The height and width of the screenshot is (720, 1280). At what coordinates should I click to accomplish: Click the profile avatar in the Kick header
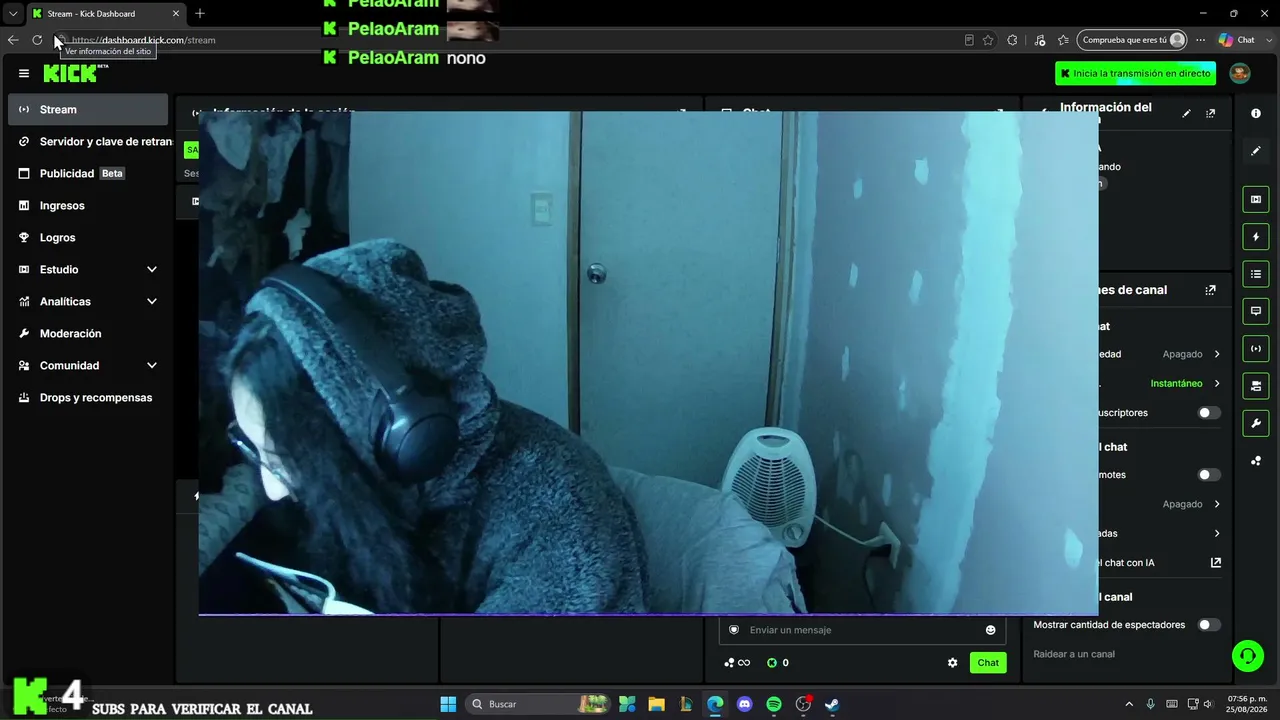pyautogui.click(x=1240, y=73)
